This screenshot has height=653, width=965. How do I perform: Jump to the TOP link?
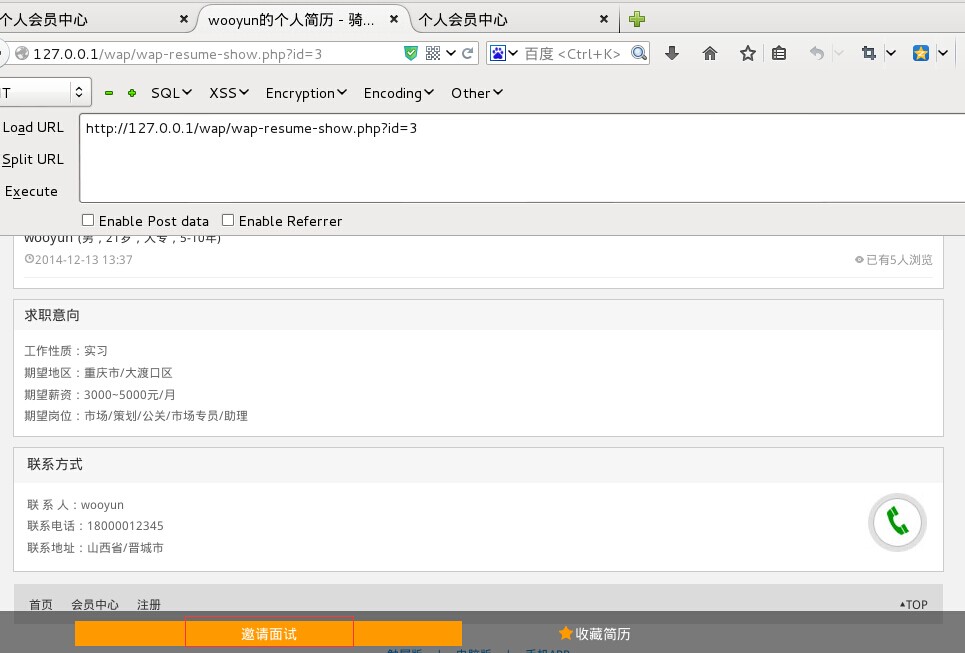point(913,604)
